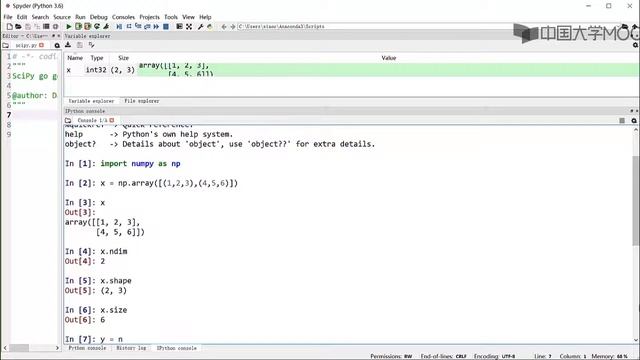This screenshot has width=640, height=360.
Task: Open the Debug menu
Action: click(98, 17)
